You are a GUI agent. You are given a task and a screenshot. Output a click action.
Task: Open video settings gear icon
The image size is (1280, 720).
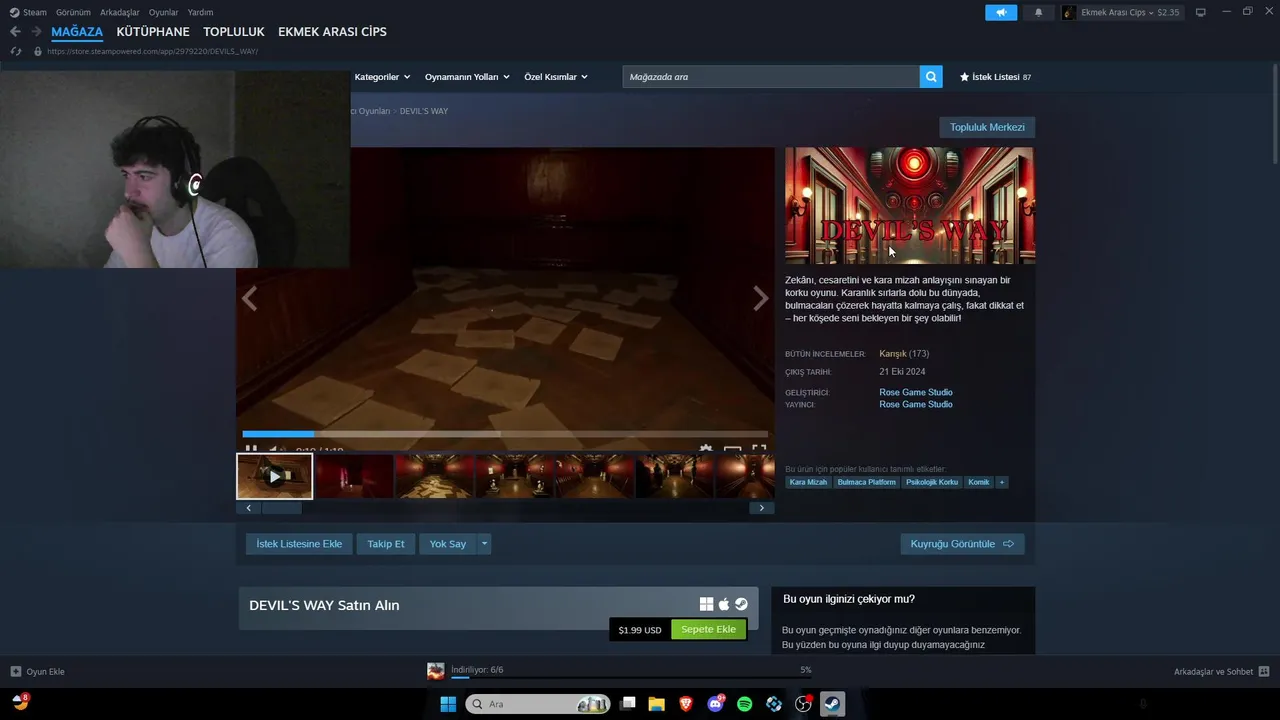coord(706,449)
